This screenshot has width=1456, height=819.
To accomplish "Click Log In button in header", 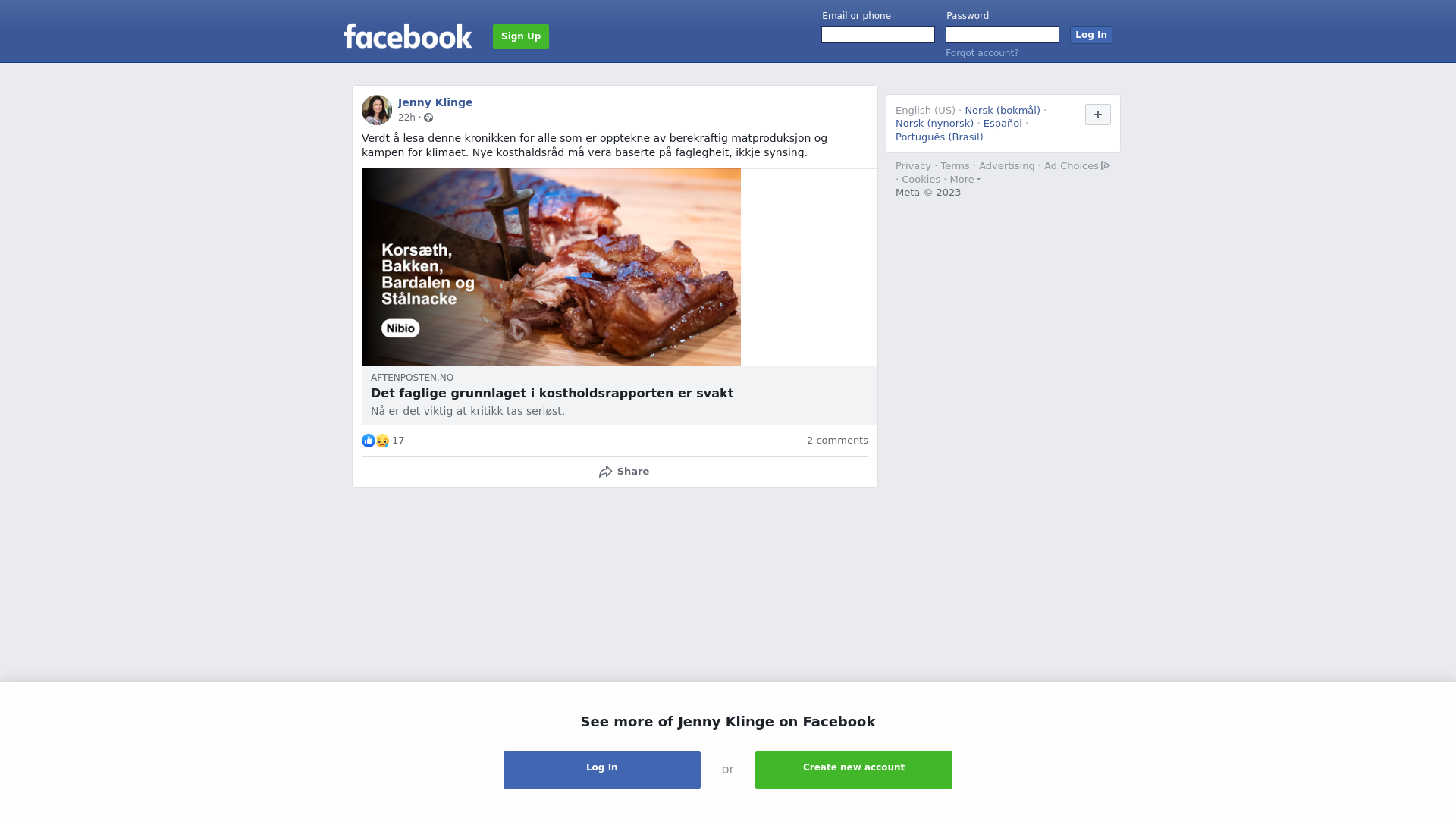I will (1091, 35).
